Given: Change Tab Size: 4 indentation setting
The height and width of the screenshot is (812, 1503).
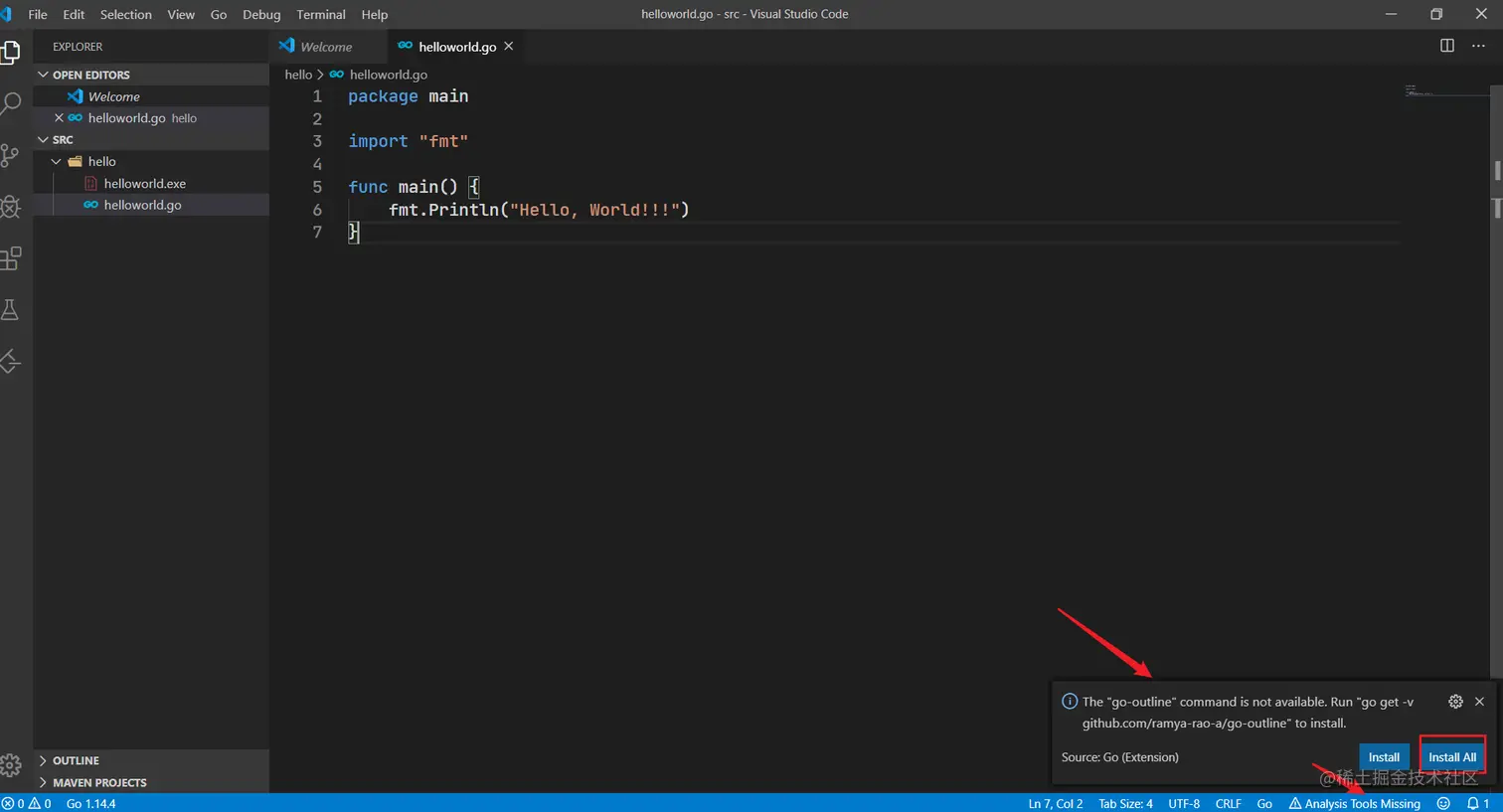Looking at the screenshot, I should pyautogui.click(x=1125, y=803).
